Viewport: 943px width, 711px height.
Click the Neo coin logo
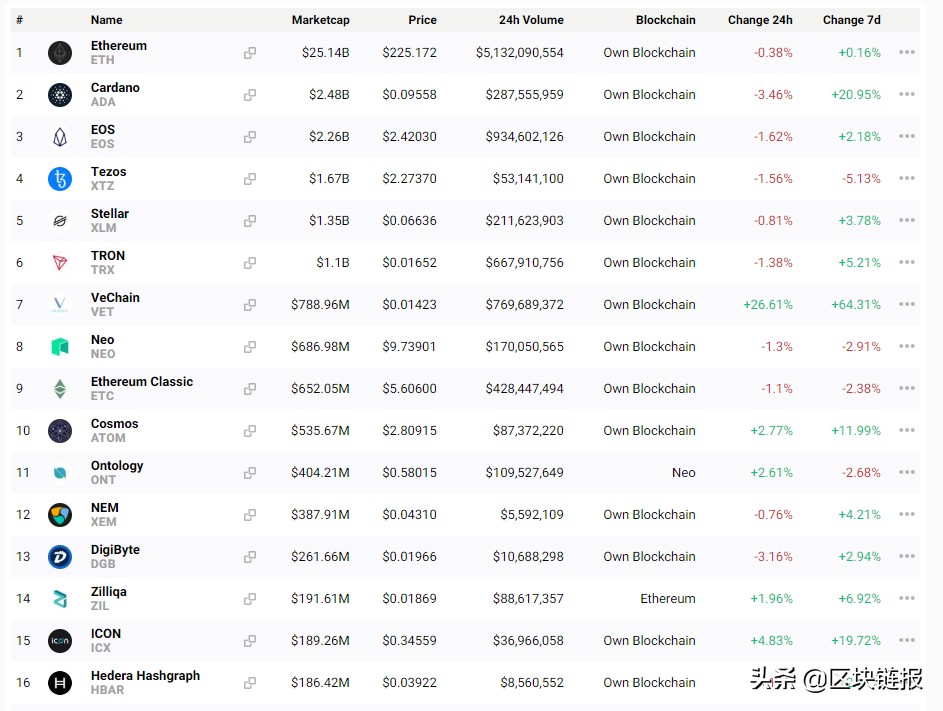coord(60,347)
